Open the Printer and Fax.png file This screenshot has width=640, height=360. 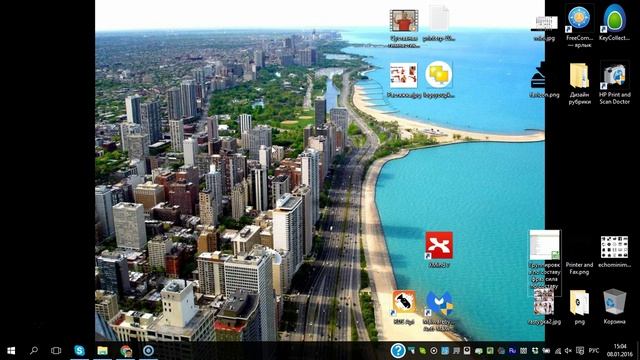[579, 268]
